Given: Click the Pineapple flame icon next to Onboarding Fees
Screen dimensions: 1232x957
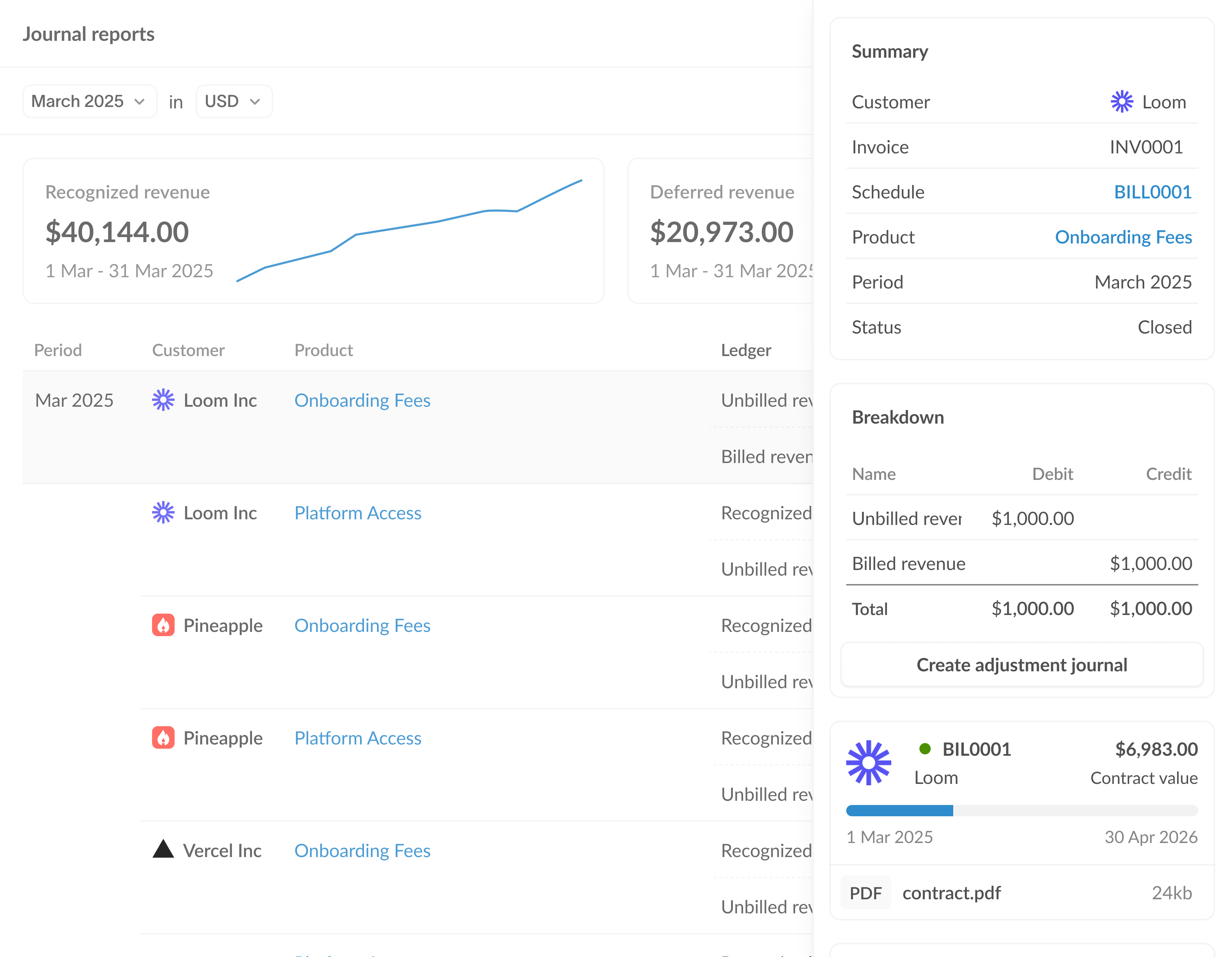Looking at the screenshot, I should tap(163, 626).
